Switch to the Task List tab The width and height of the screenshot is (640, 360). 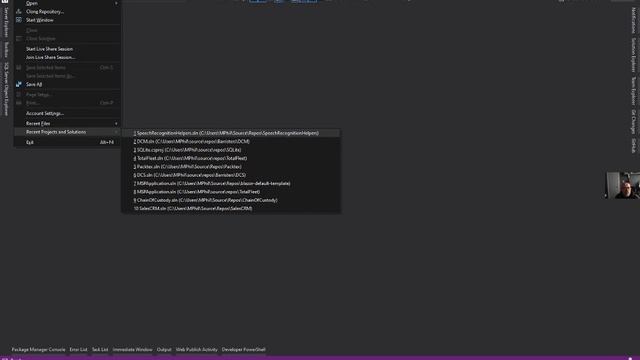point(100,349)
